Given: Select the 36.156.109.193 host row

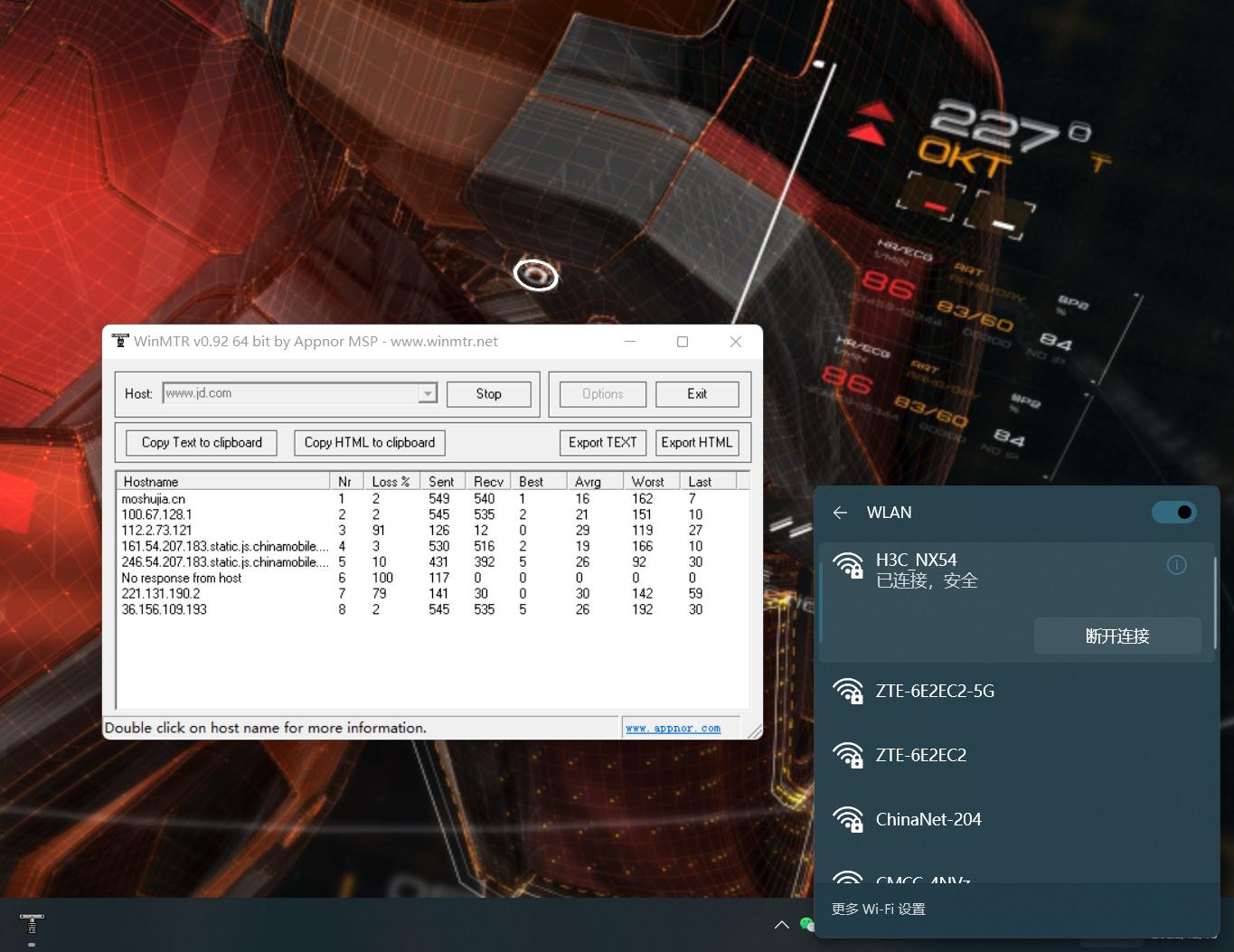Looking at the screenshot, I should click(x=165, y=609).
